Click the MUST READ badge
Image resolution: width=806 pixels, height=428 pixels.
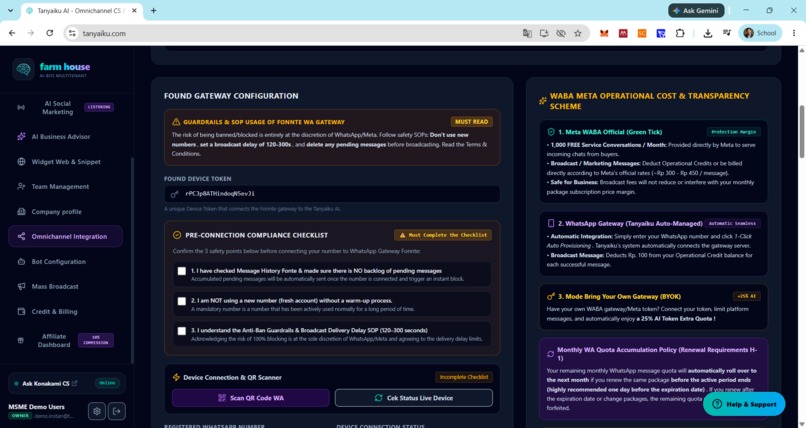(471, 122)
